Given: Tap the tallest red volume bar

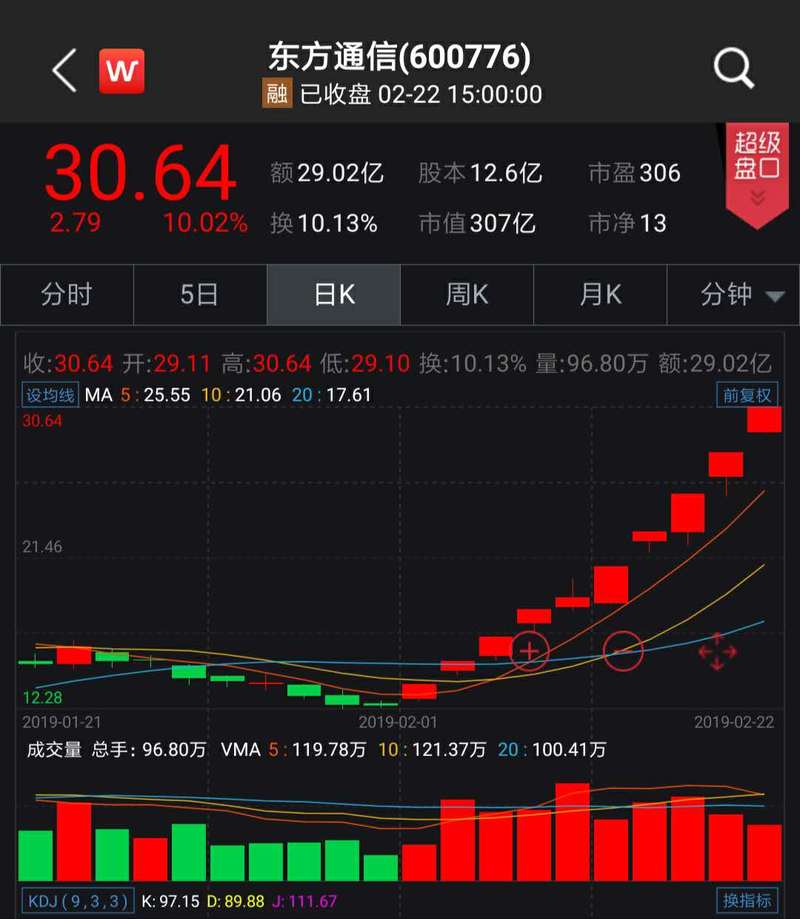Looking at the screenshot, I should point(572,832).
